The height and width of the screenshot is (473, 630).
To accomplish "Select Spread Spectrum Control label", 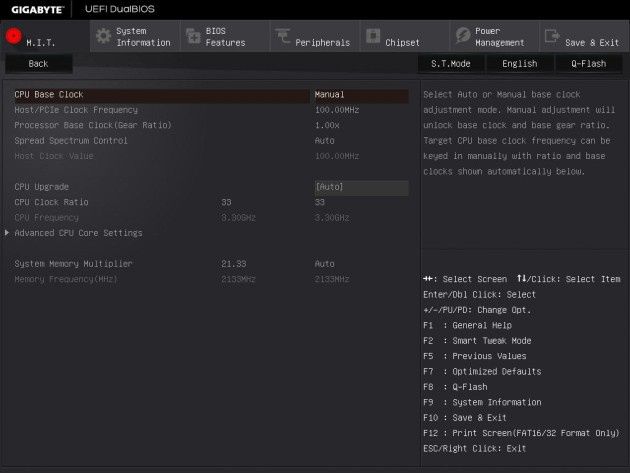I will pyautogui.click(x=71, y=141).
